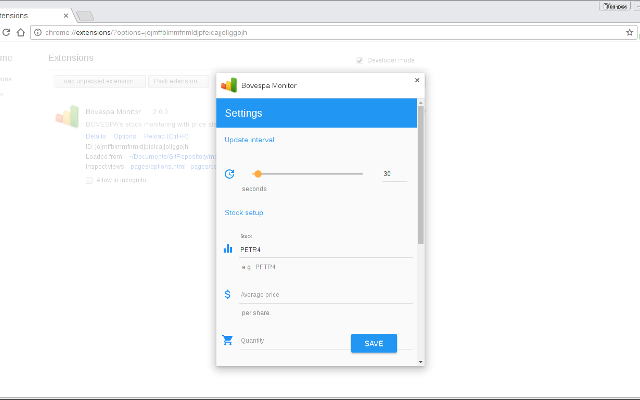This screenshot has width=640, height=400.
Task: Click scrollbar down arrow in settings dialog
Action: click(x=420, y=362)
